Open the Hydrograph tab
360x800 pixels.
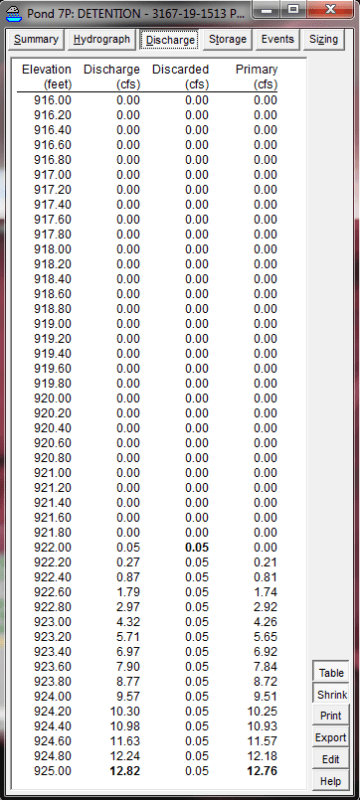(101, 40)
